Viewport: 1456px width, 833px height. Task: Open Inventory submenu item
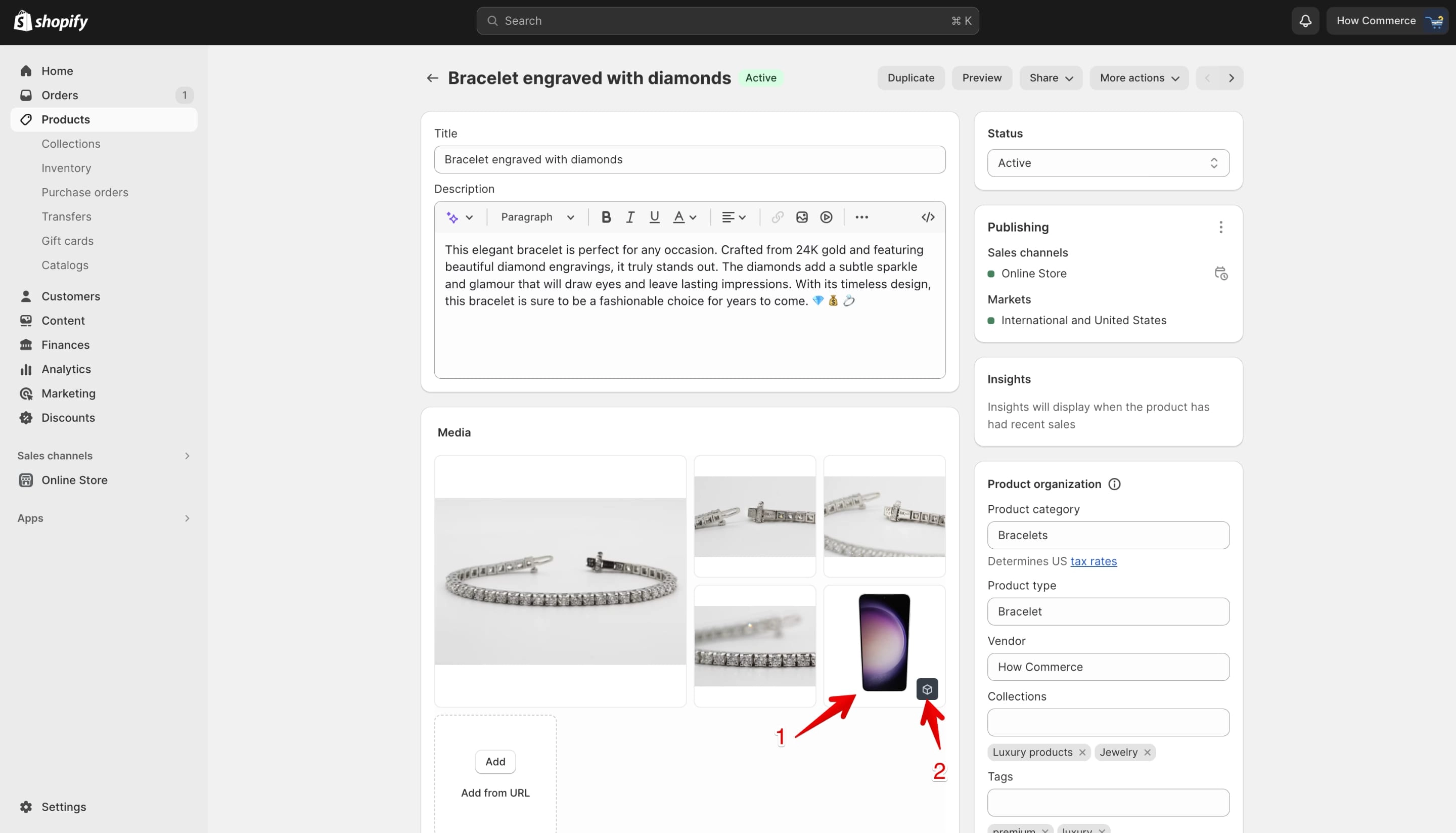[66, 168]
